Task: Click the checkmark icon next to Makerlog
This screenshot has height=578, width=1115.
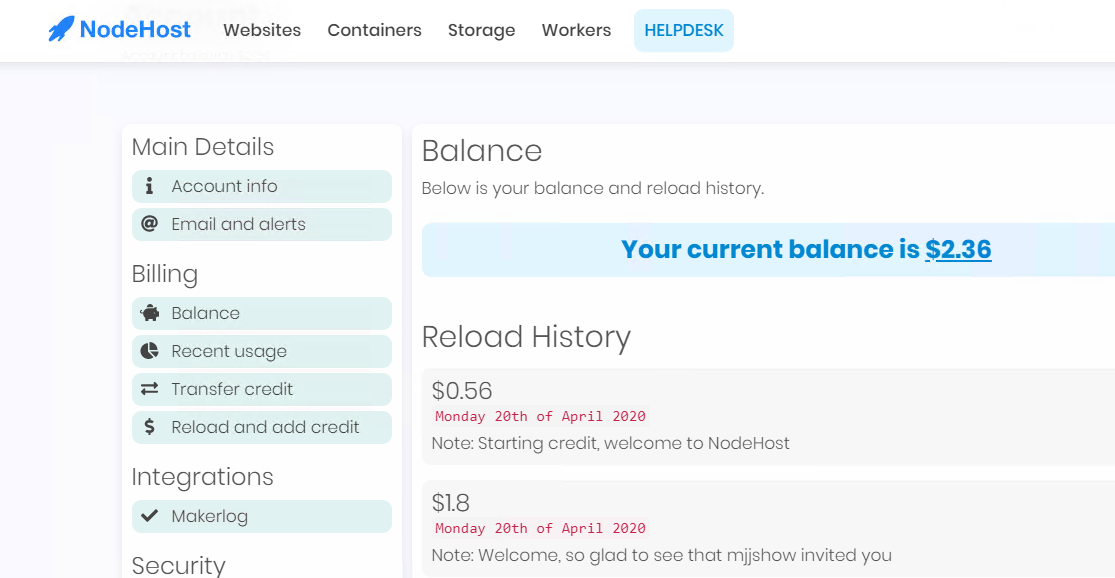Action: point(150,516)
